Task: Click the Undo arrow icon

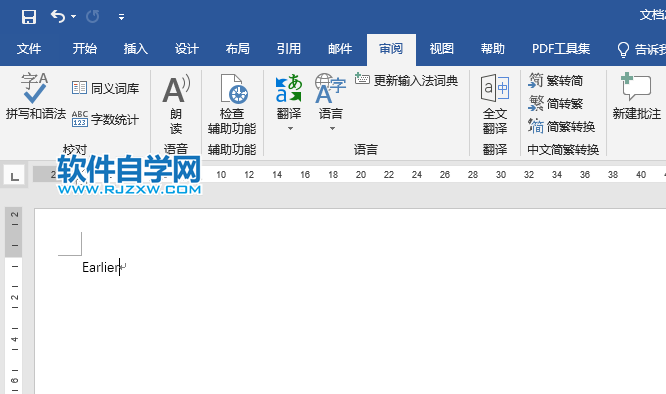Action: (58, 17)
